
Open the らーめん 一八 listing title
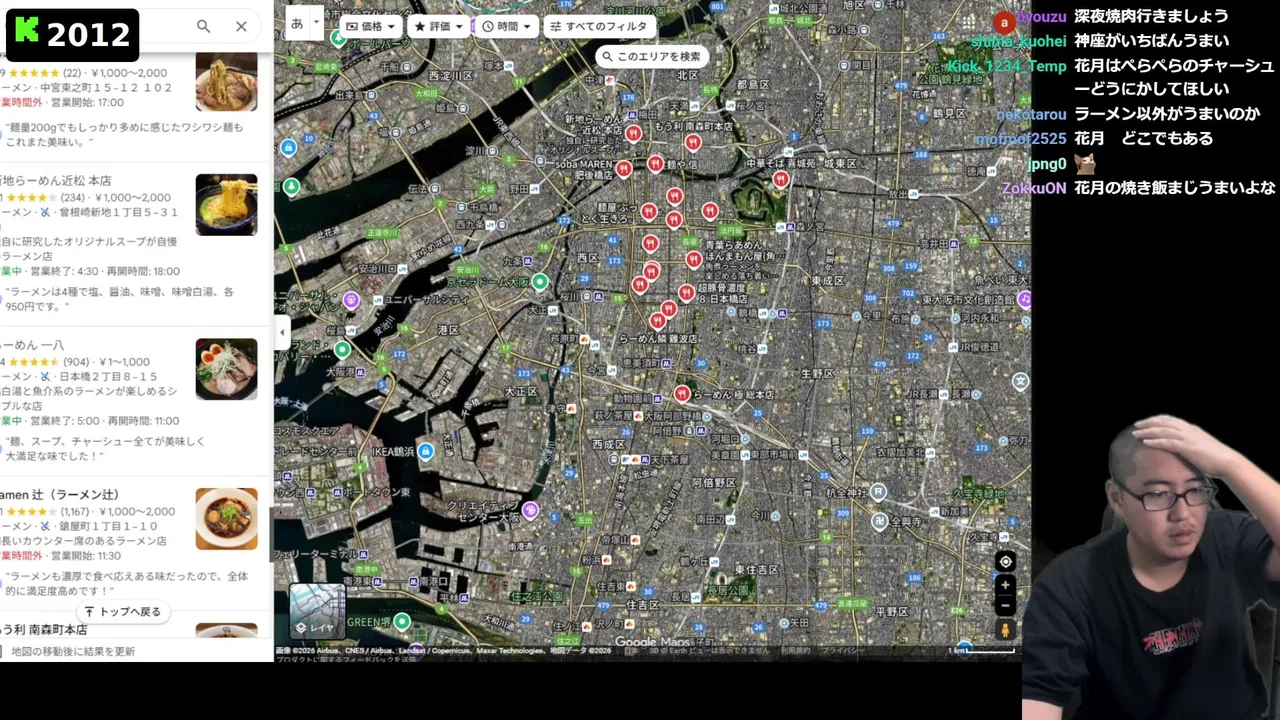pyautogui.click(x=32, y=345)
